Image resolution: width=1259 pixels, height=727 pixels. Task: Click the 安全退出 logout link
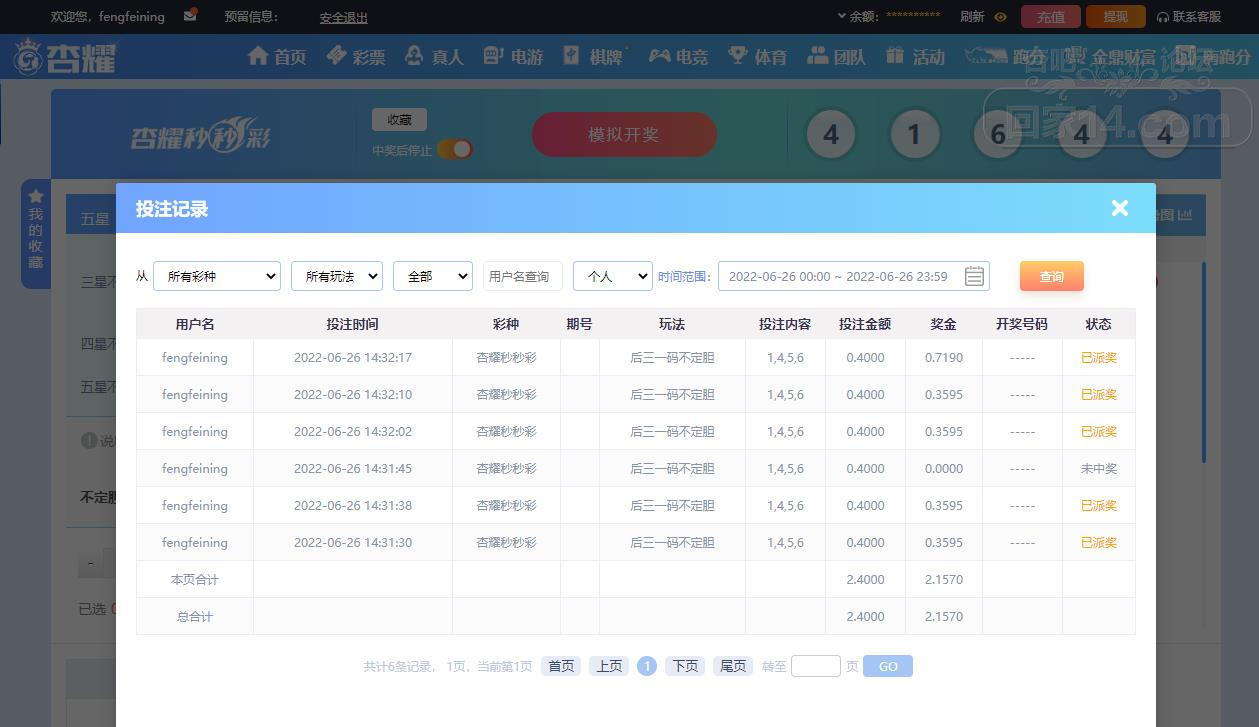click(x=343, y=17)
